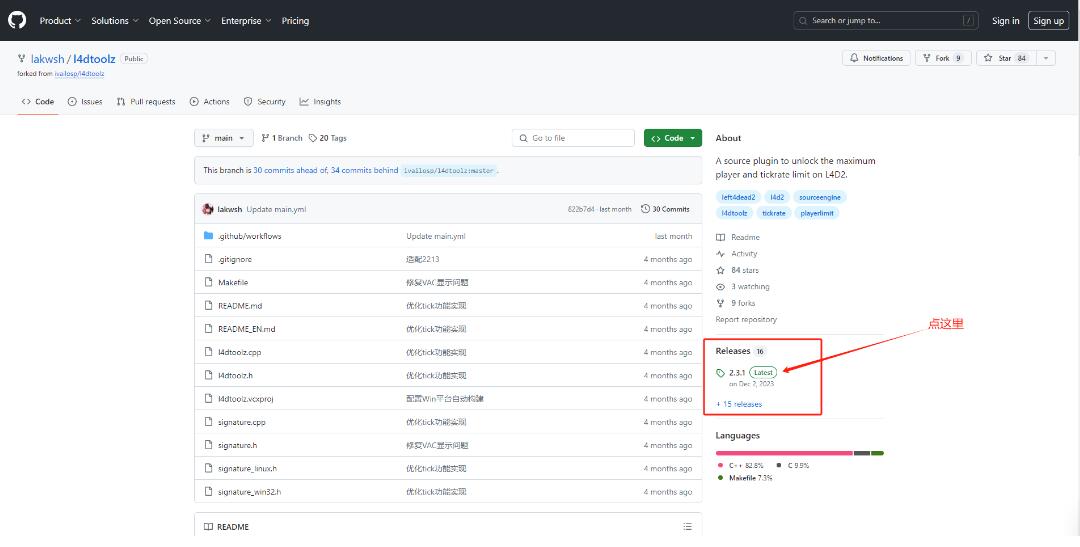Open the forked-from ivailosp/l4dtoolz link
This screenshot has width=1080, height=547.
click(x=79, y=73)
